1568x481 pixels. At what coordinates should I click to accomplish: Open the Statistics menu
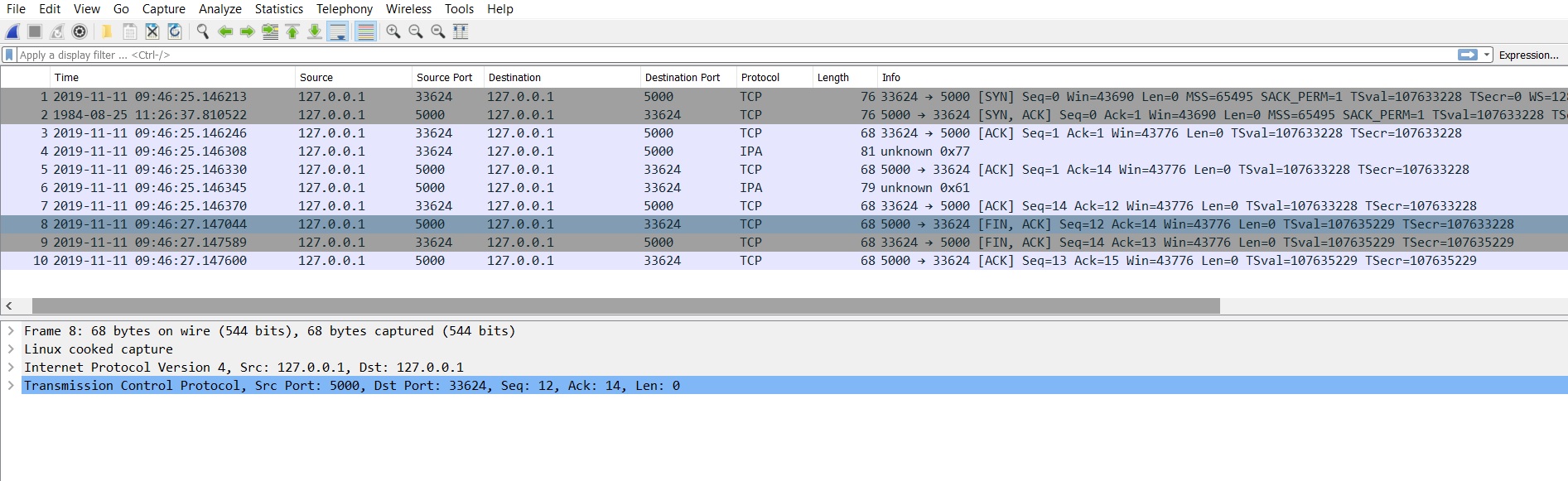coord(279,9)
